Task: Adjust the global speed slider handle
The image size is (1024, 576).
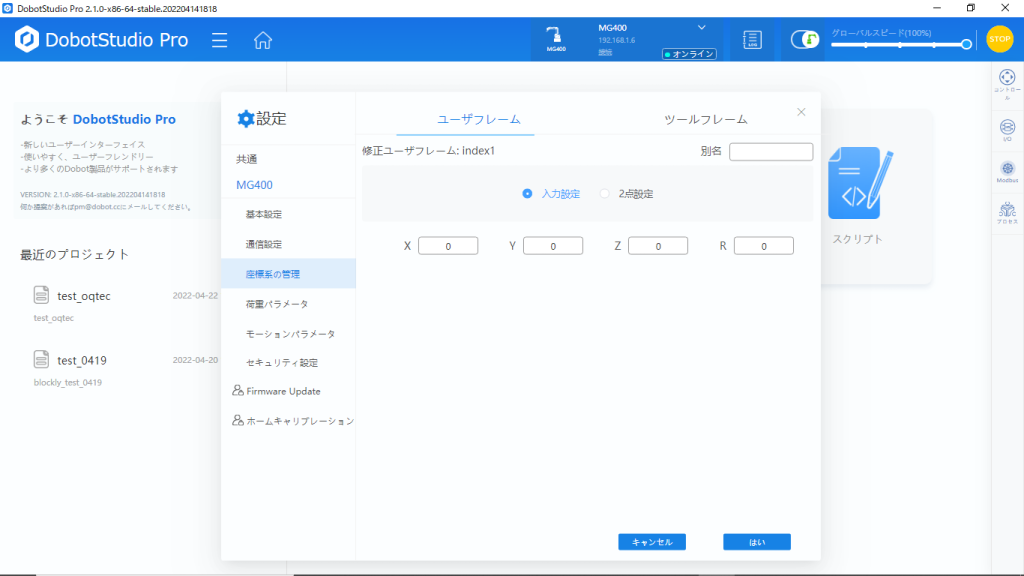Action: 966,44
